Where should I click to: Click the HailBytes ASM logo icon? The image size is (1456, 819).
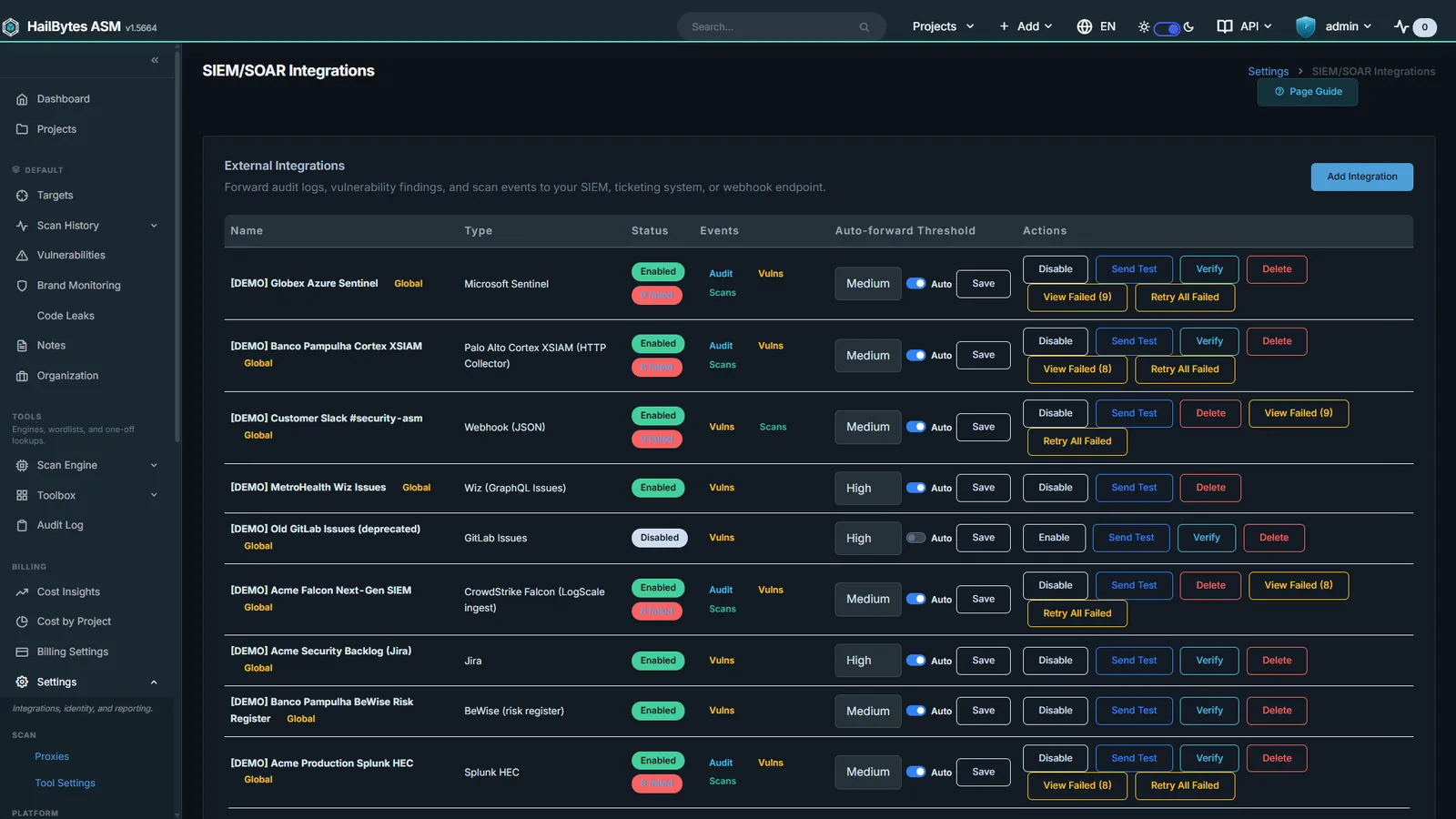point(11,27)
